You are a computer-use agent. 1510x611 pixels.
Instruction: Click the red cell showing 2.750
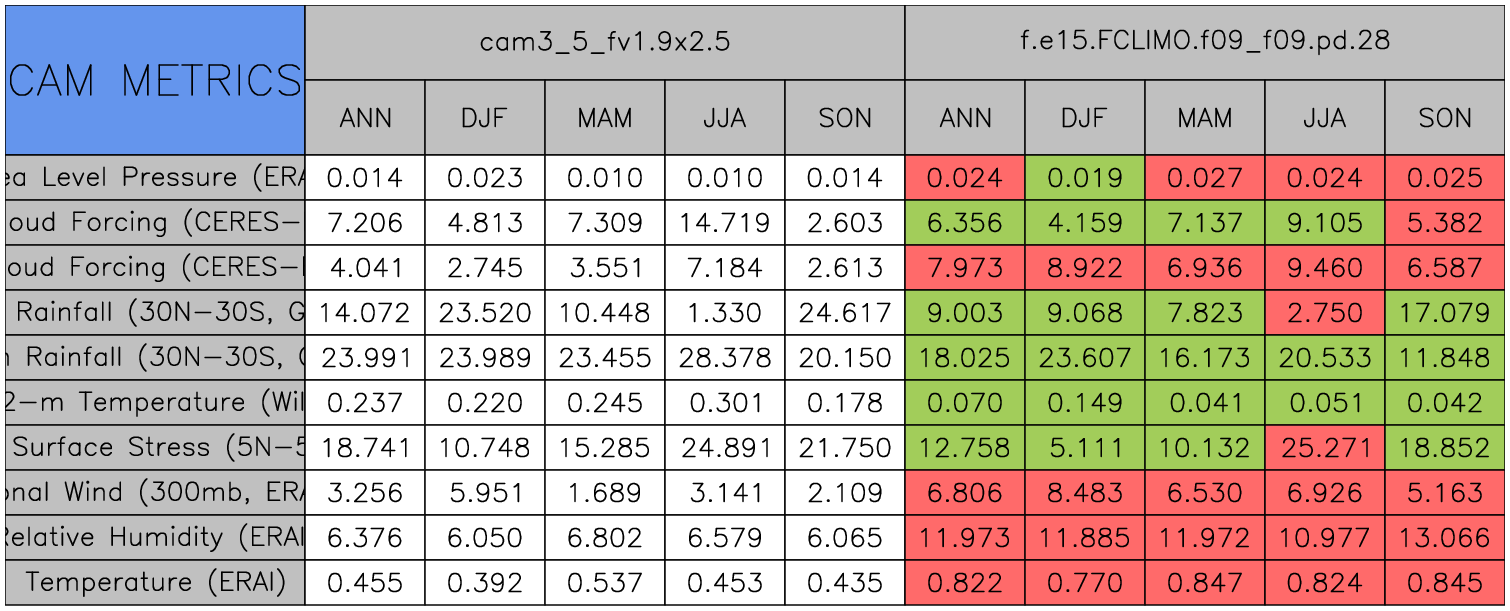(x=1324, y=313)
